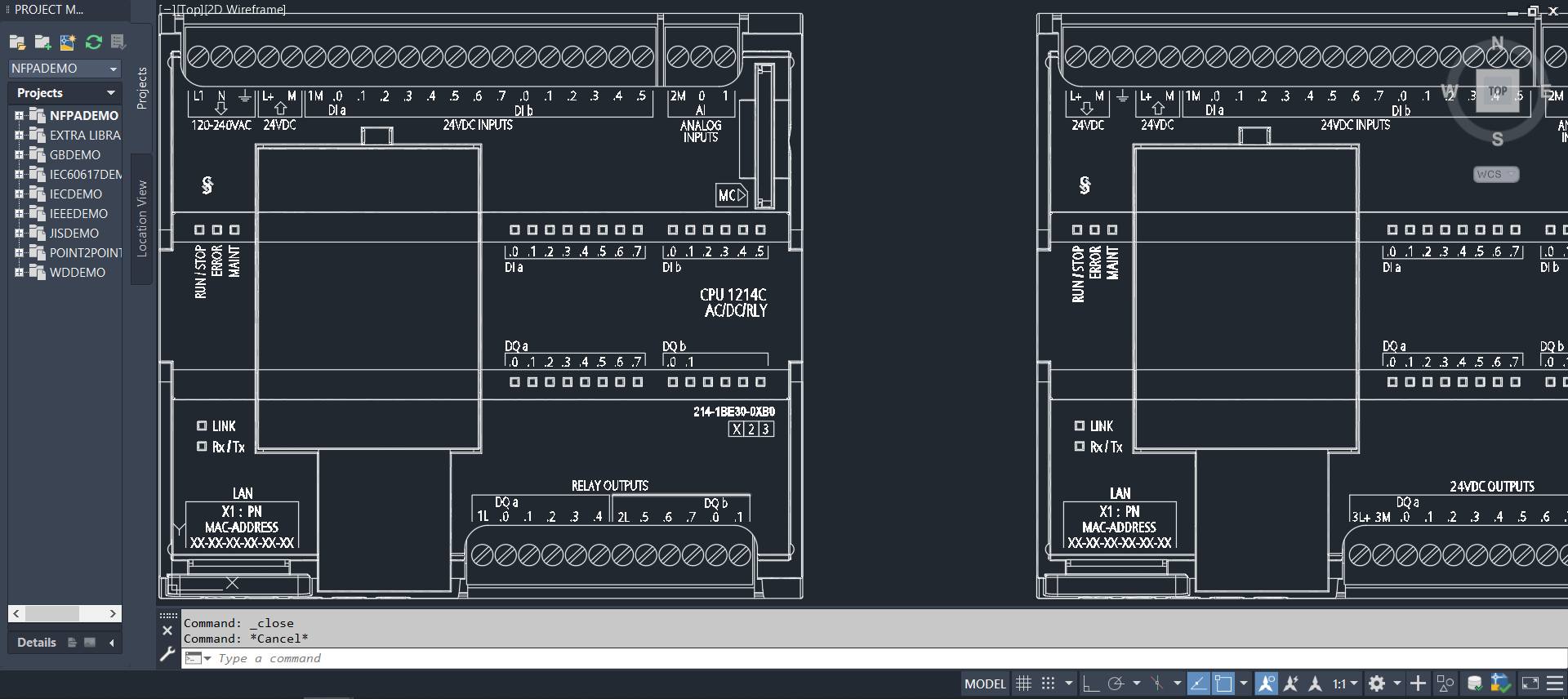The width and height of the screenshot is (1568, 699).
Task: Expand the IEC60617DEM project node
Action: (x=19, y=175)
